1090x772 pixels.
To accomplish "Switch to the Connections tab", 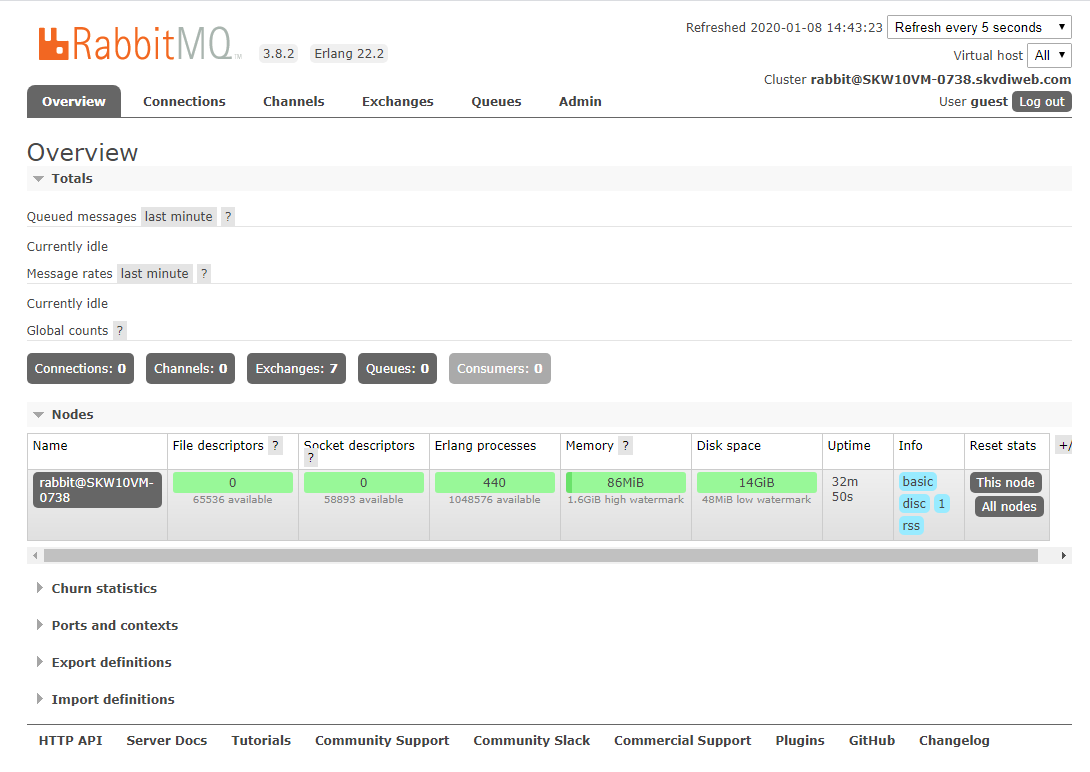I will pyautogui.click(x=184, y=101).
